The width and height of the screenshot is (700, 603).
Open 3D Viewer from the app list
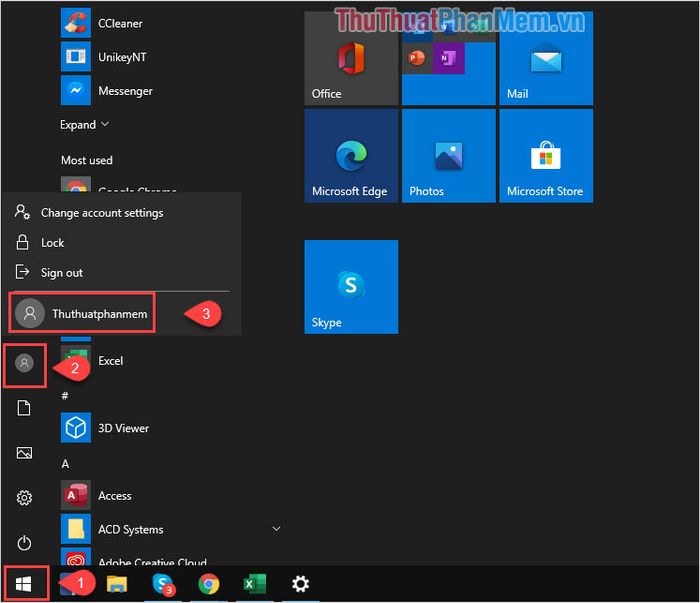tap(105, 428)
